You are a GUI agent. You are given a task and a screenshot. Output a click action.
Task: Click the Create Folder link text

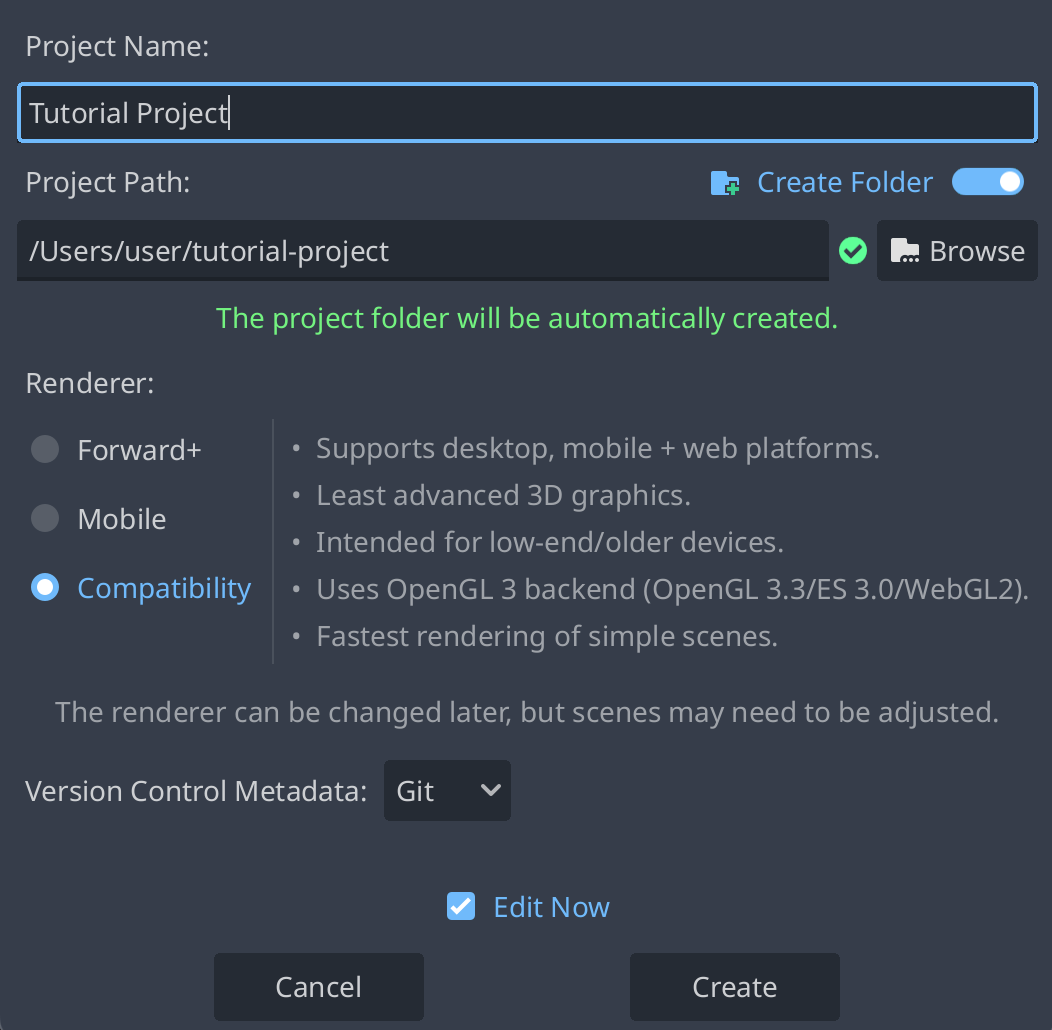click(844, 182)
